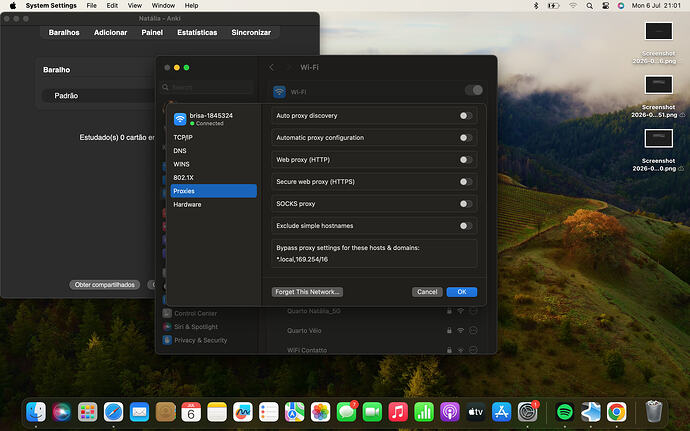Open Apple TV from the dock
This screenshot has width=690, height=431.
476,412
